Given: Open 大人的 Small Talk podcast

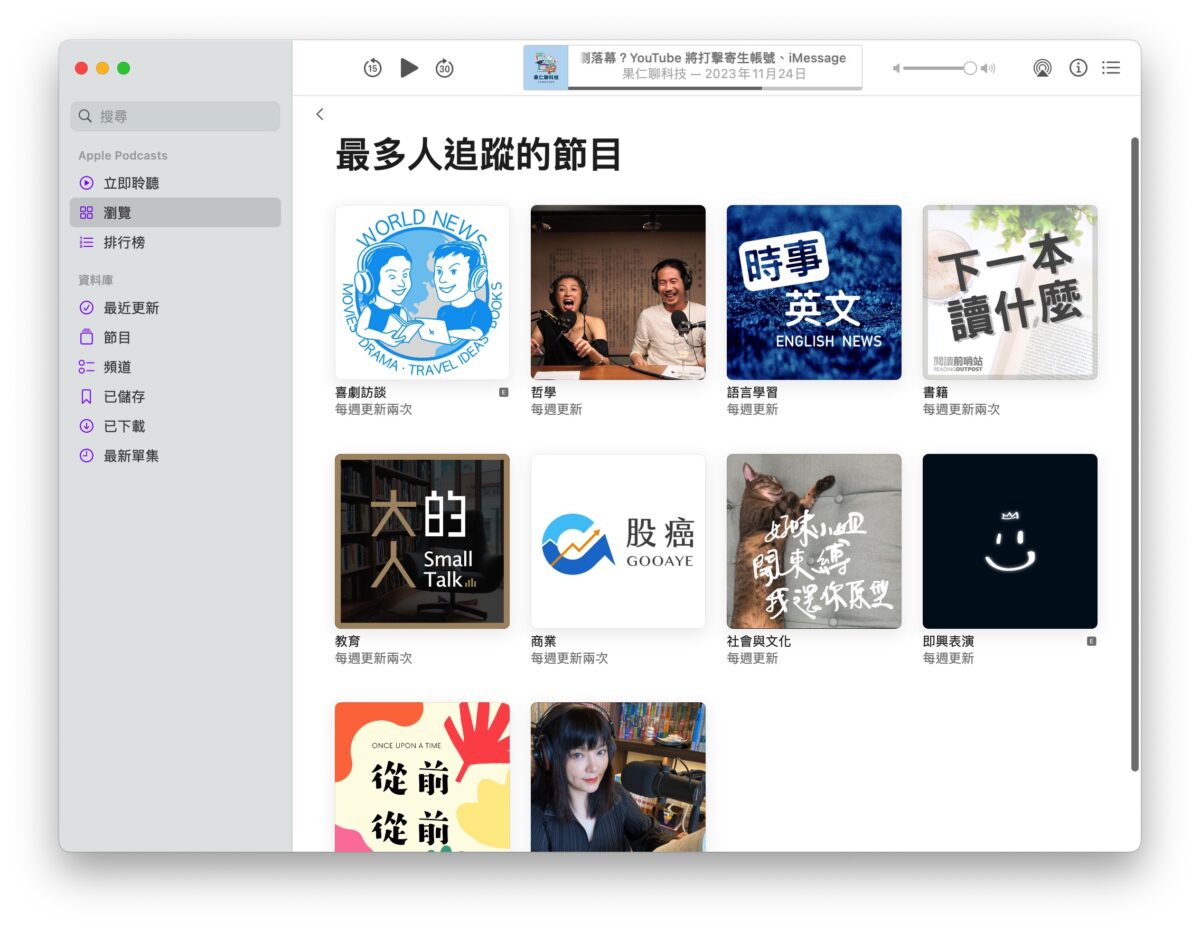Looking at the screenshot, I should [422, 541].
